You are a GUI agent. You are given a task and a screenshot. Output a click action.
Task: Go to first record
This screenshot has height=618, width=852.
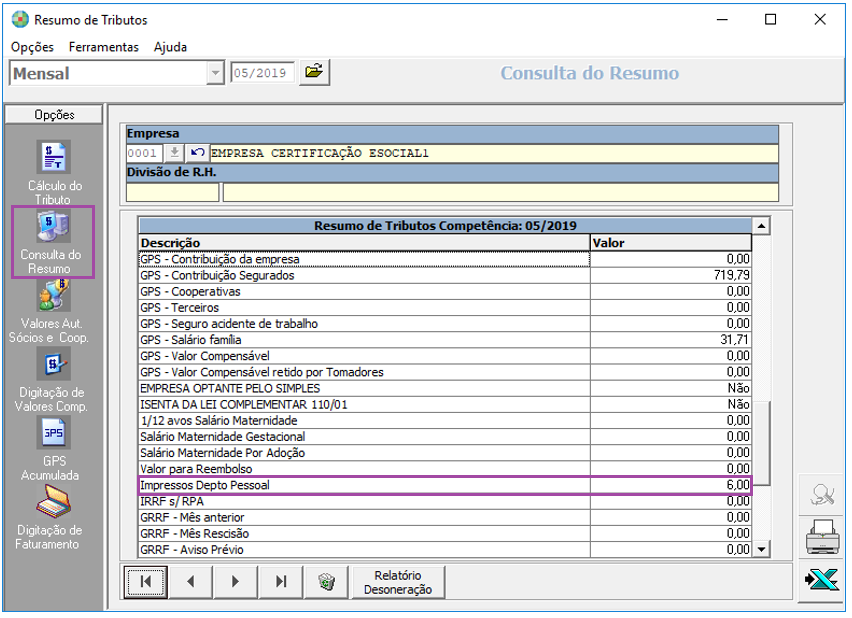(x=146, y=582)
